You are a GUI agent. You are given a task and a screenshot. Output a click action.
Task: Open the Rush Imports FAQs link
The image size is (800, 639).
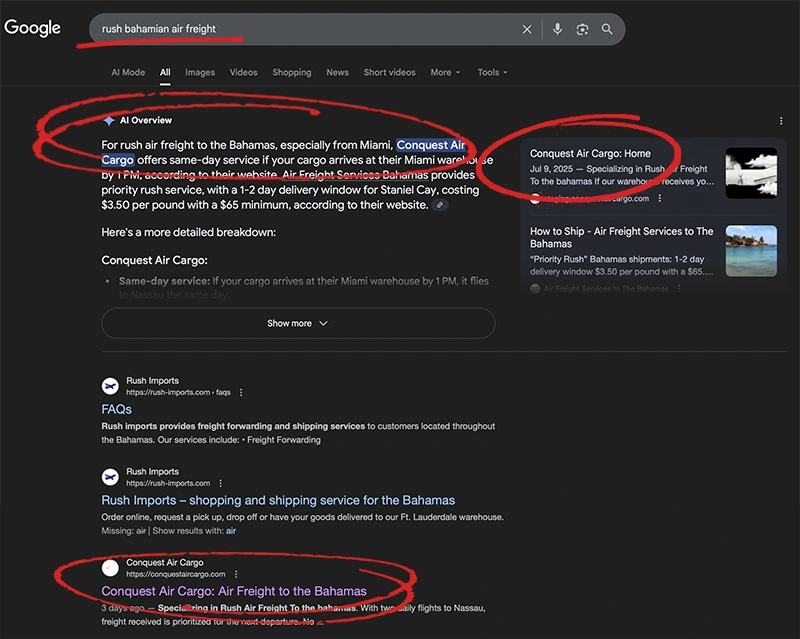pos(116,409)
